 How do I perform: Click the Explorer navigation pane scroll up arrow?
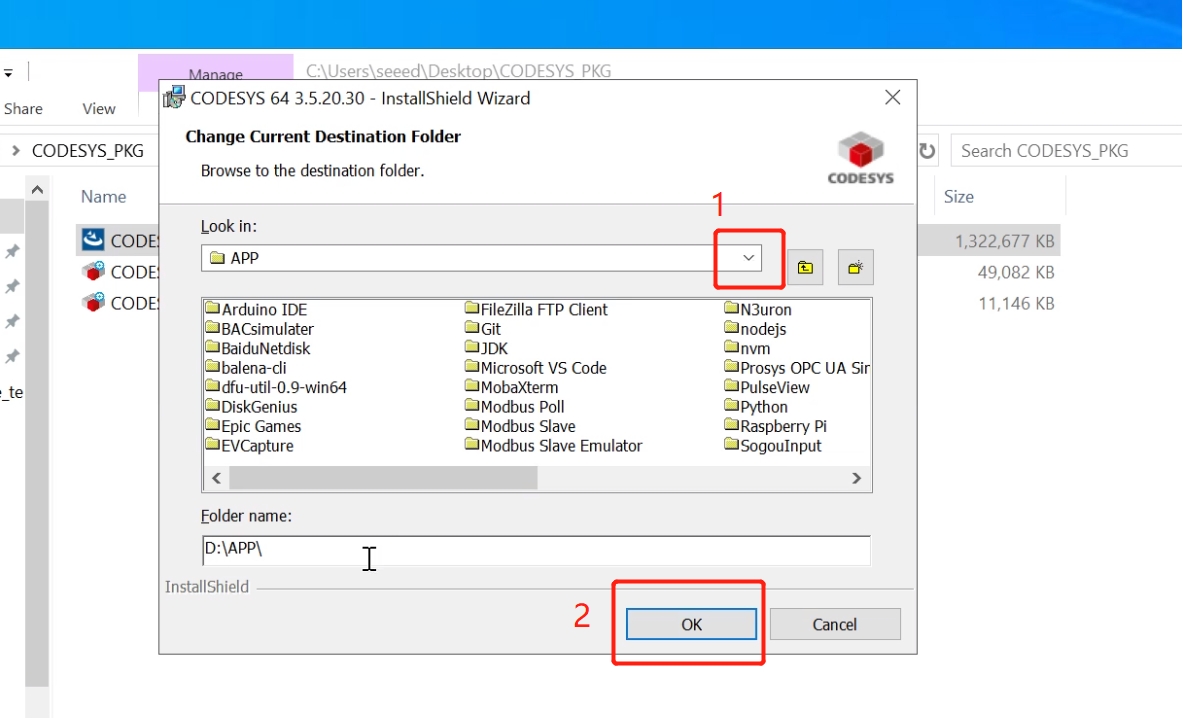click(37, 190)
